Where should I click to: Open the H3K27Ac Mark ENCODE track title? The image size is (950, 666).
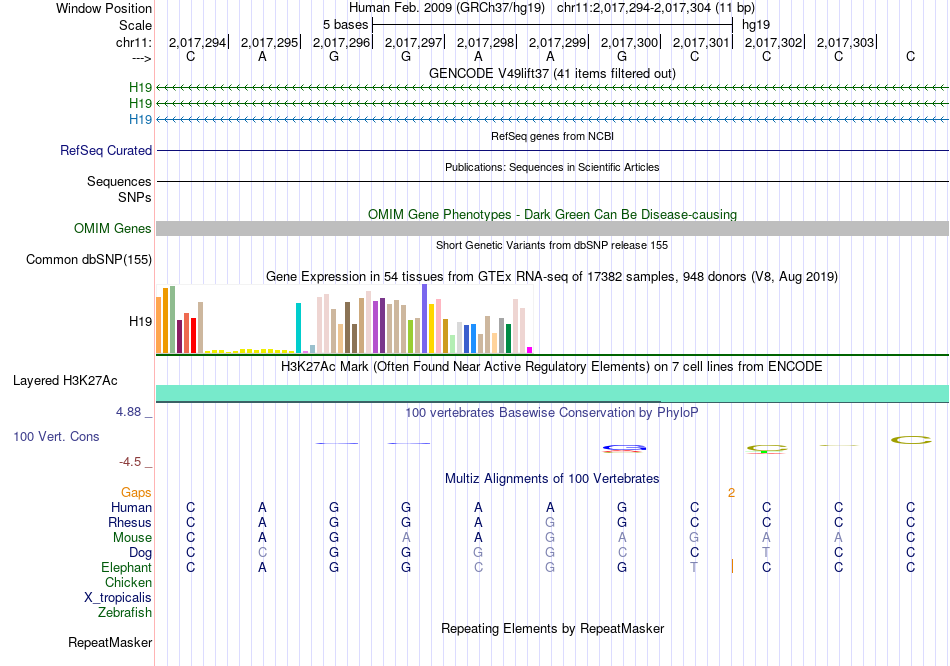(552, 367)
